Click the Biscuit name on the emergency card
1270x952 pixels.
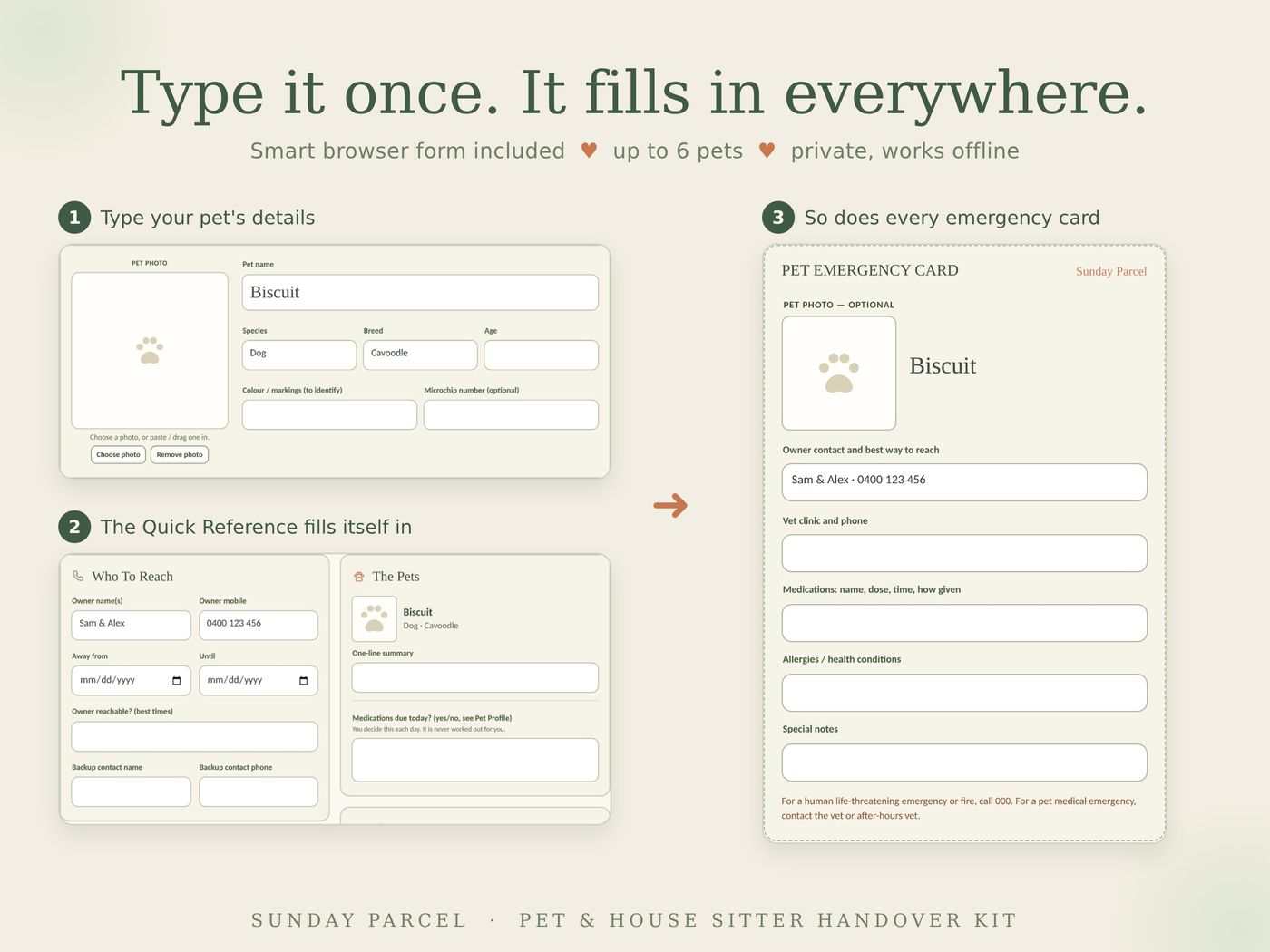(x=943, y=366)
